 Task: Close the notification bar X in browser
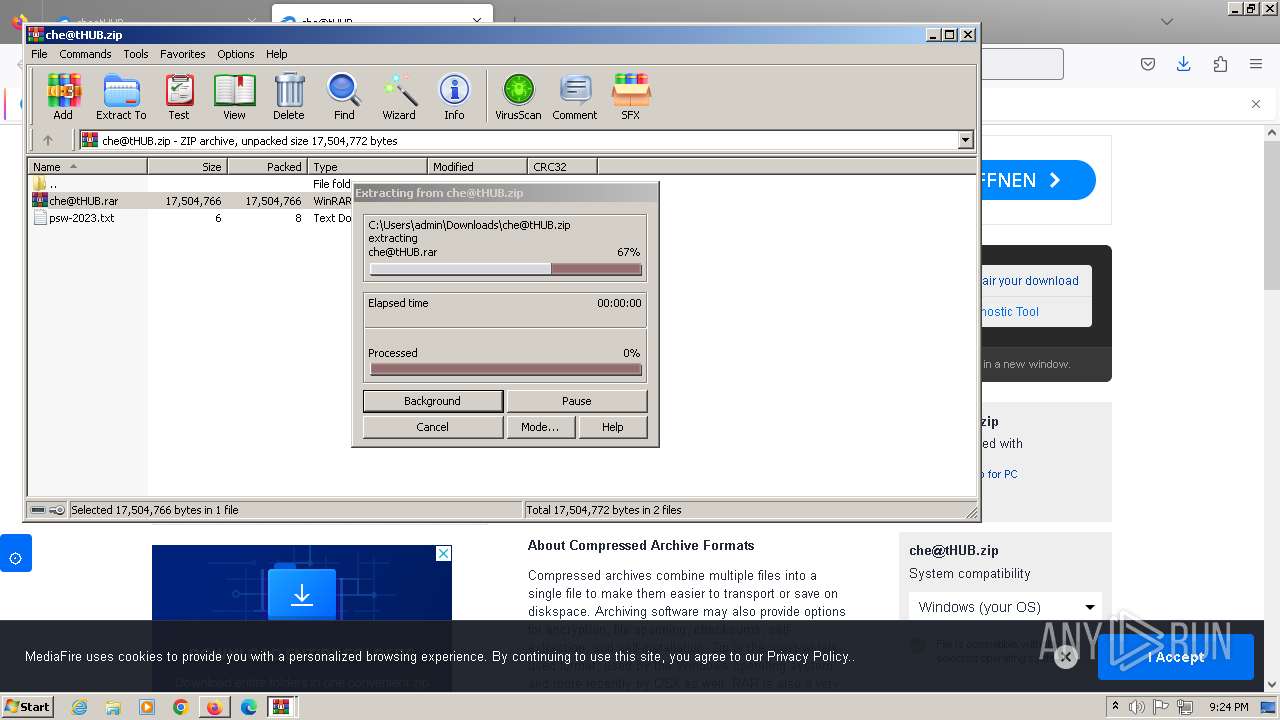(x=1256, y=104)
